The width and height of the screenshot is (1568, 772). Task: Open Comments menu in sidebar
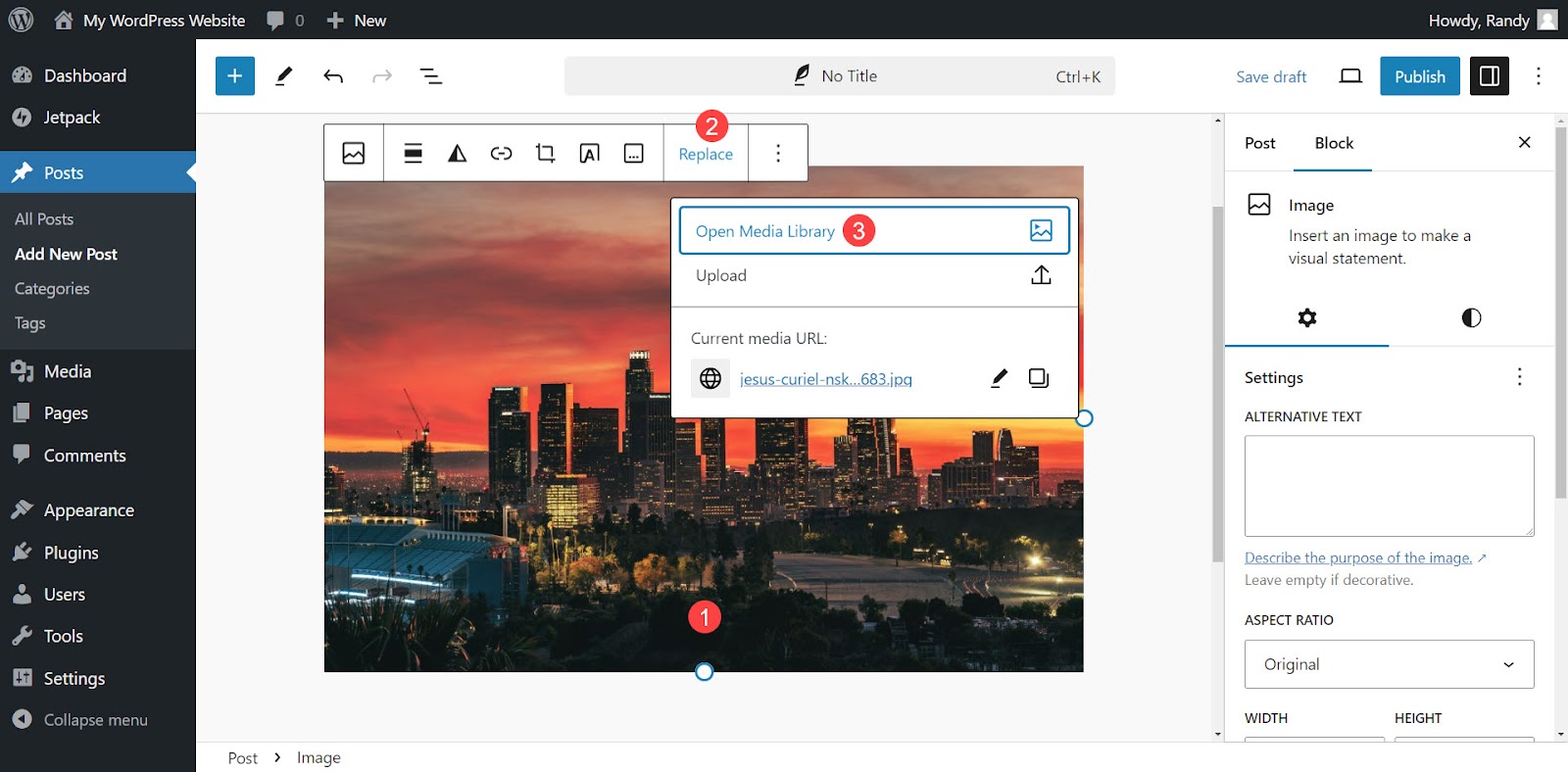click(84, 456)
